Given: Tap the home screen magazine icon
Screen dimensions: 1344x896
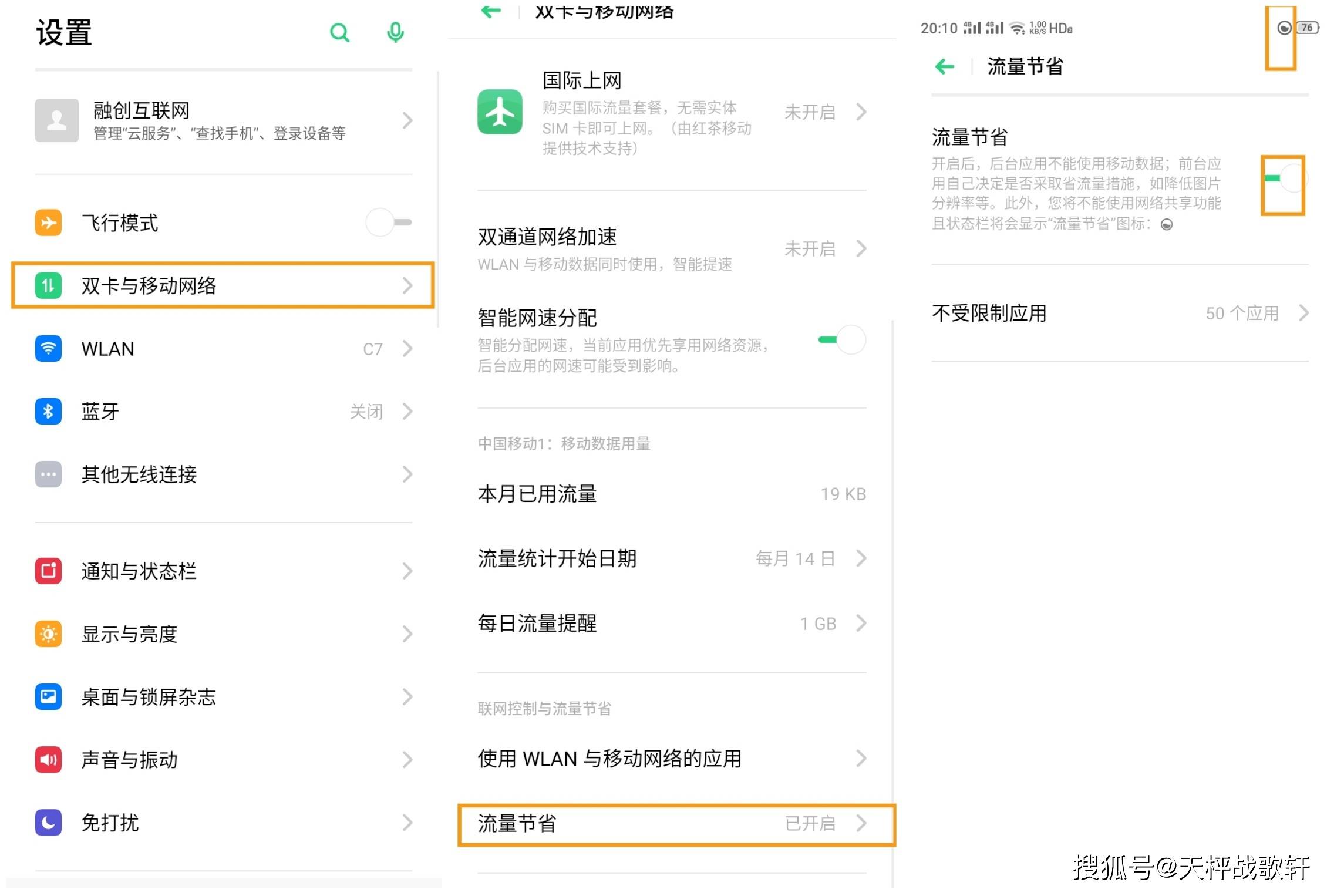Looking at the screenshot, I should (x=48, y=697).
